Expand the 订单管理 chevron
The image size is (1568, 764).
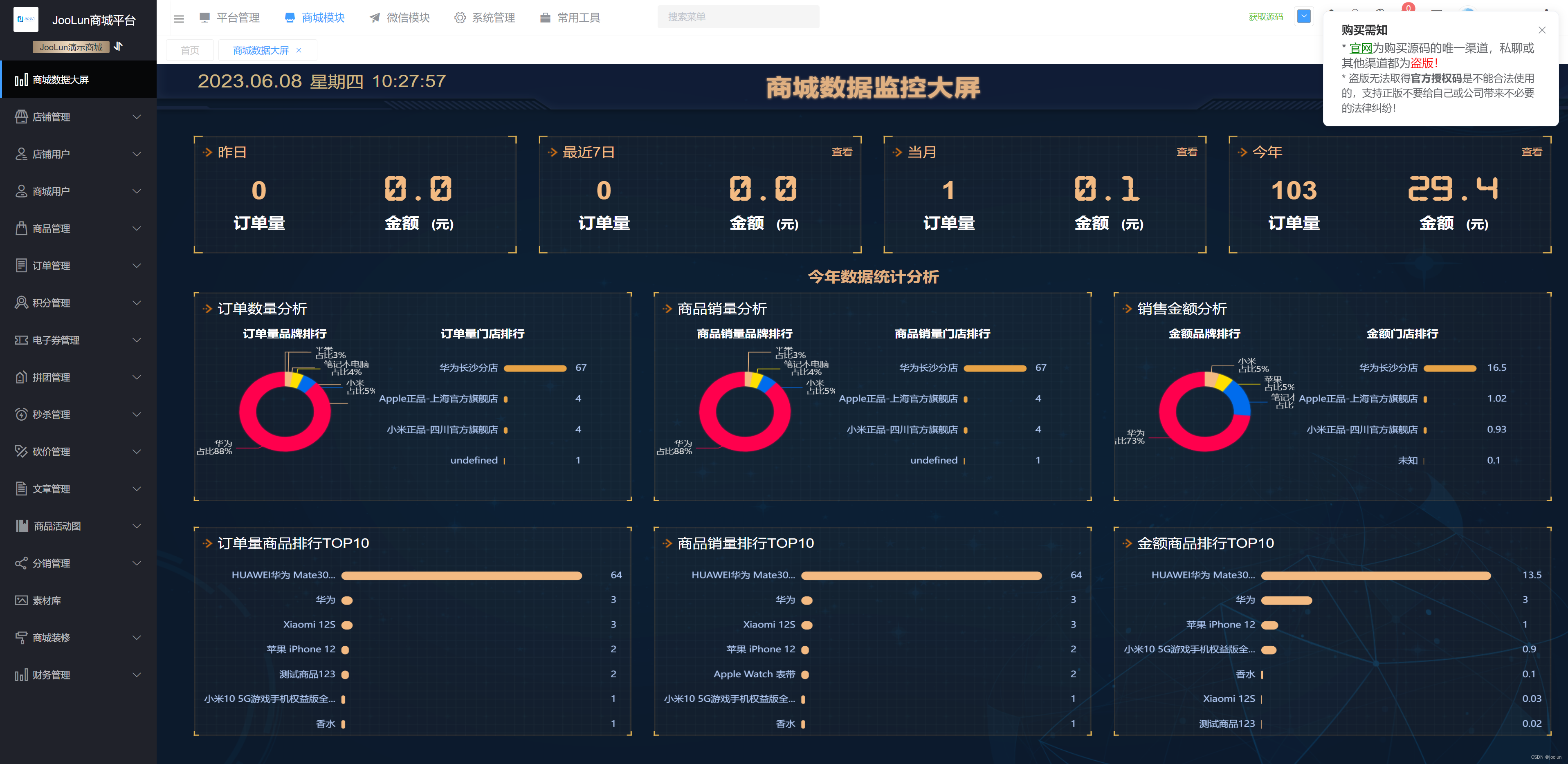click(x=136, y=265)
